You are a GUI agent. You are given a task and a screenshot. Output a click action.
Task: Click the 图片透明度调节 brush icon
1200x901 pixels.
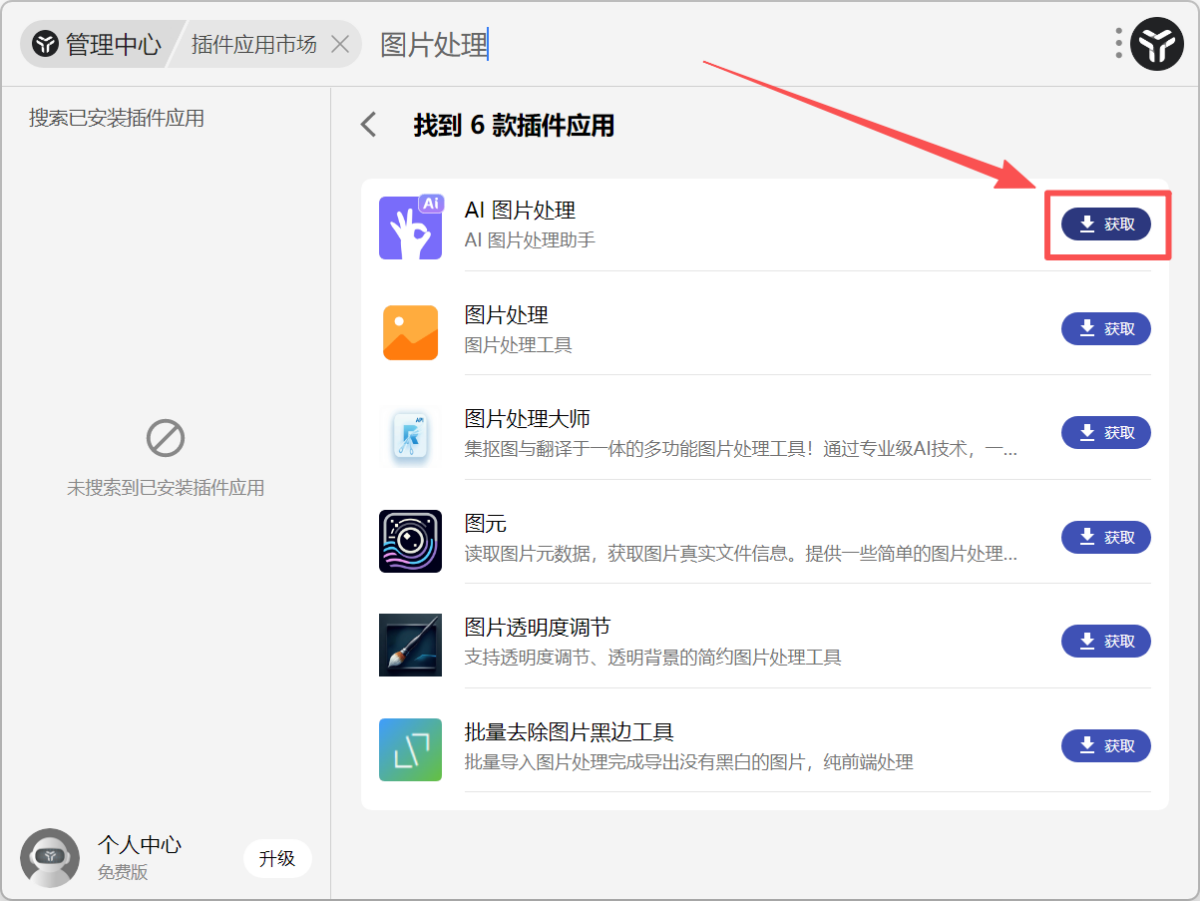click(410, 643)
